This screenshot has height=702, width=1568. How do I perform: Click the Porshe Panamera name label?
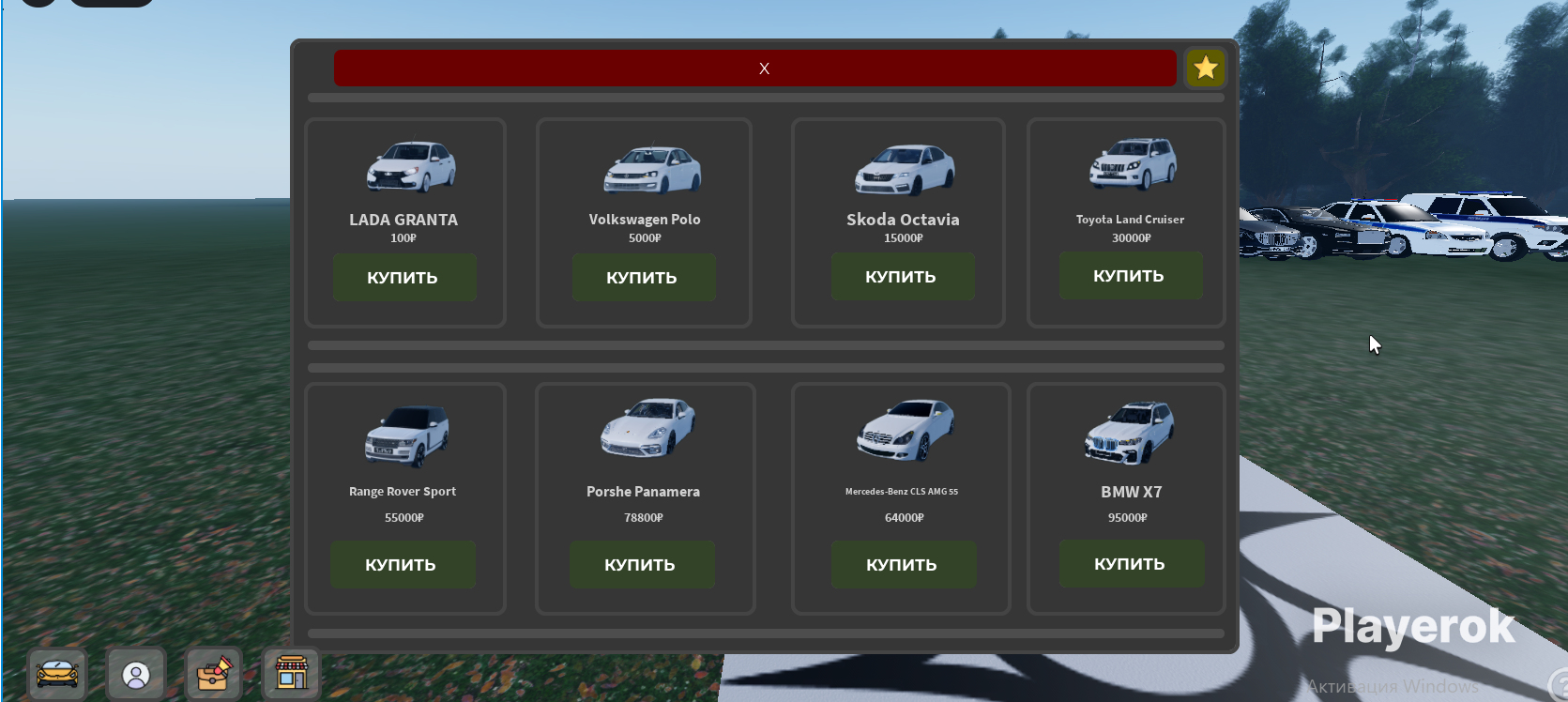pos(643,492)
